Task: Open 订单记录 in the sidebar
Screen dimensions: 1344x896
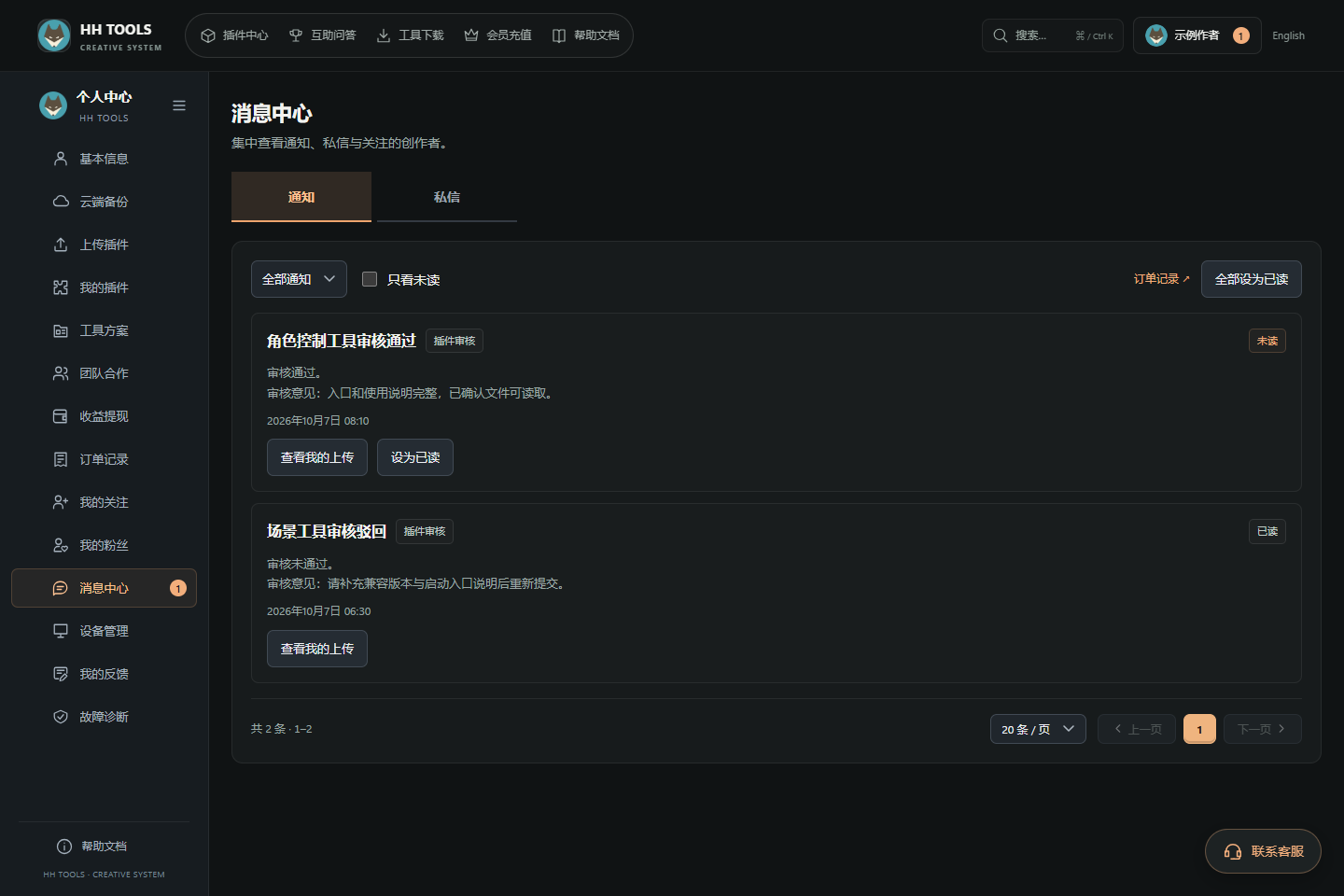Action: click(104, 459)
